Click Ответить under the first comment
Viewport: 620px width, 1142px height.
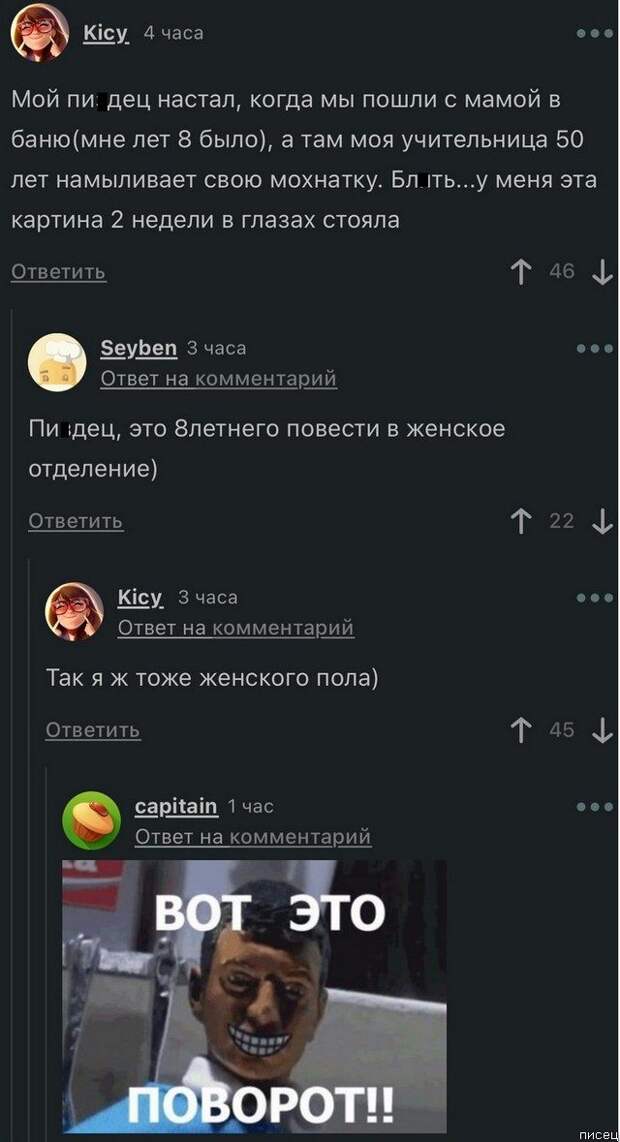tap(59, 272)
